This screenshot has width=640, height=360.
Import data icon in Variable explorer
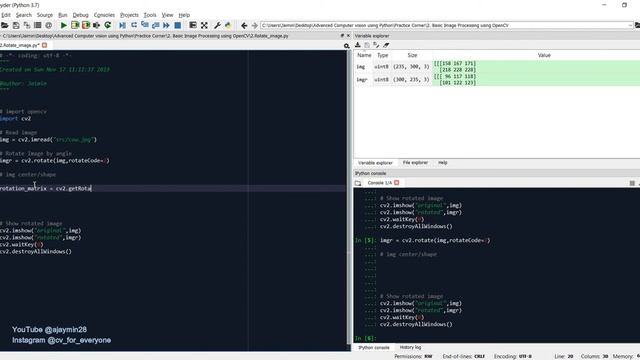pos(358,45)
